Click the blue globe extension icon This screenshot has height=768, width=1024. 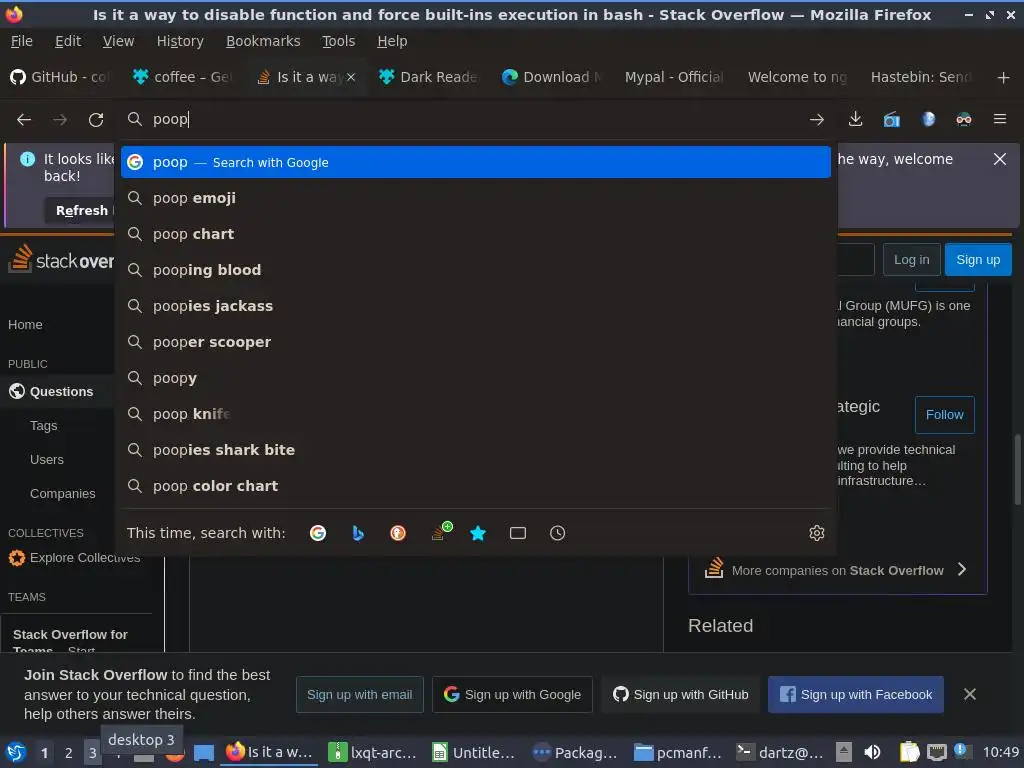pyautogui.click(x=928, y=119)
